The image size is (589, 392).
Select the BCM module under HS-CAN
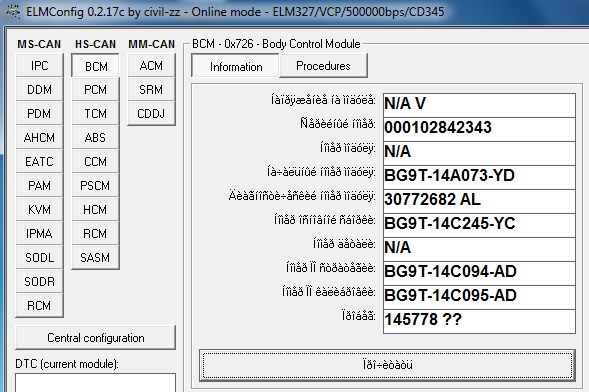tap(95, 66)
